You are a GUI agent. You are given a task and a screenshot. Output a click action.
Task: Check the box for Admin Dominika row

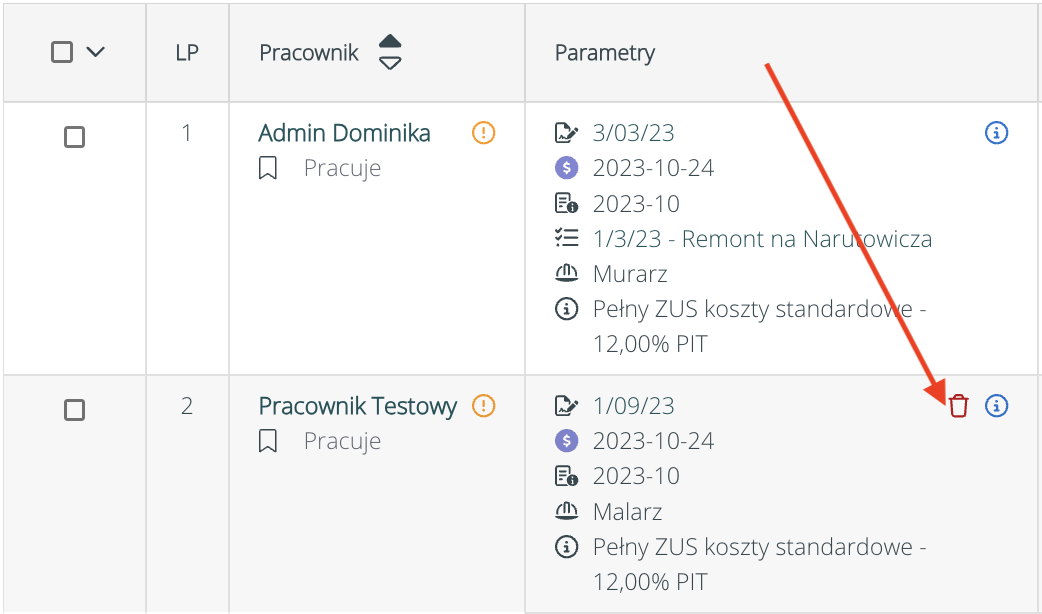pos(74,137)
